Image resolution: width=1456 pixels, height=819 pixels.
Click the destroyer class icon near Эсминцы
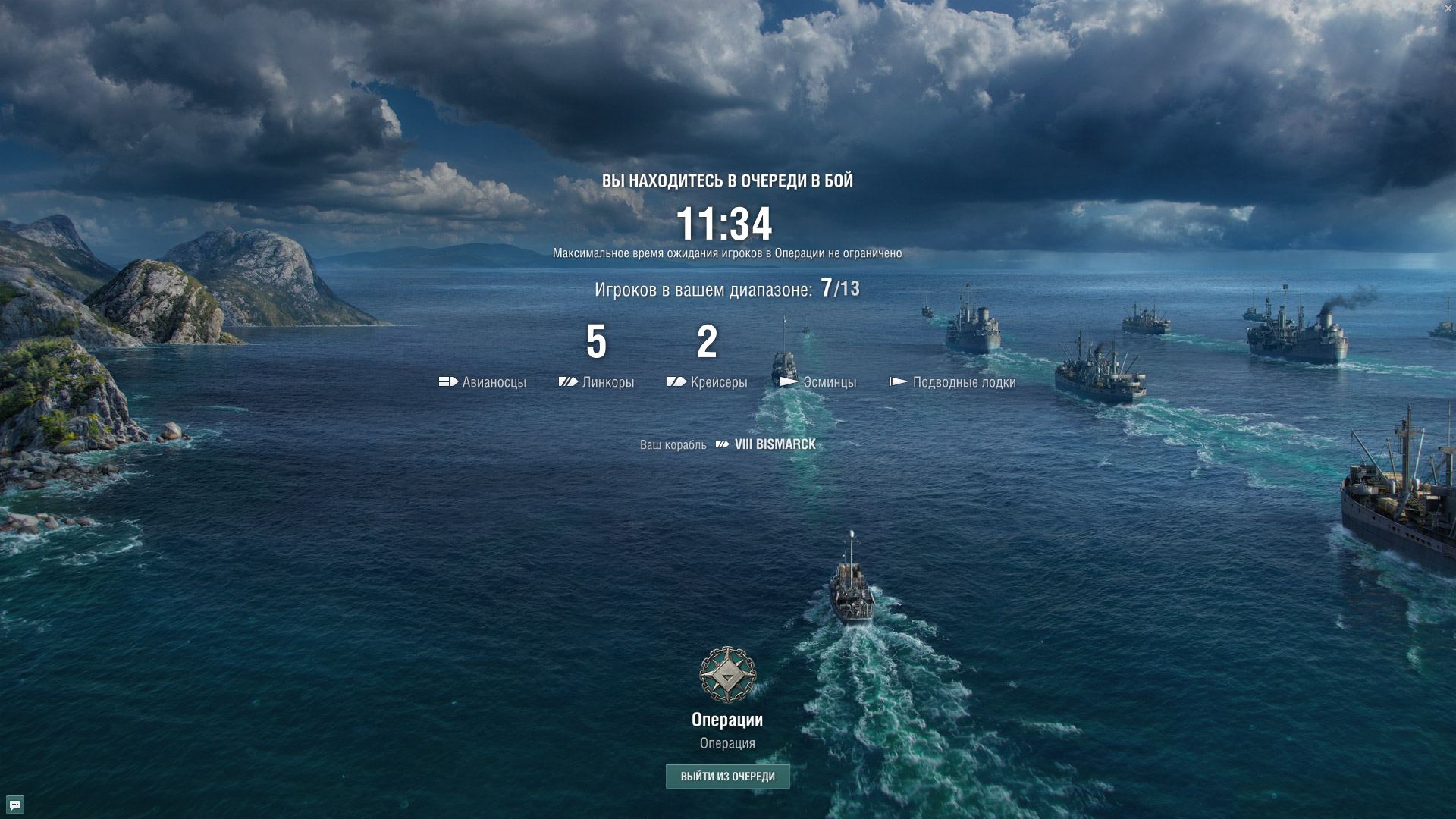click(x=789, y=381)
